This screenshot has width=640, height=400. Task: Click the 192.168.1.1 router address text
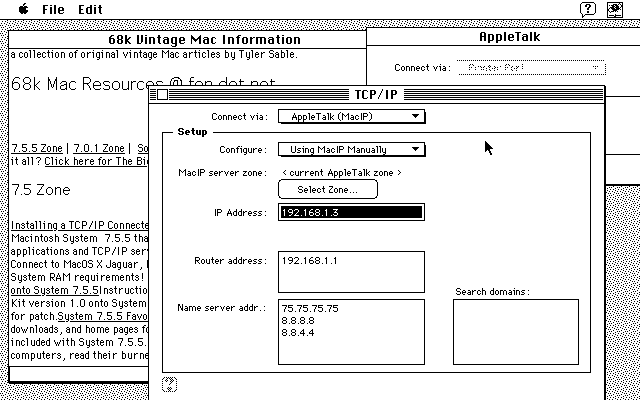point(309,260)
